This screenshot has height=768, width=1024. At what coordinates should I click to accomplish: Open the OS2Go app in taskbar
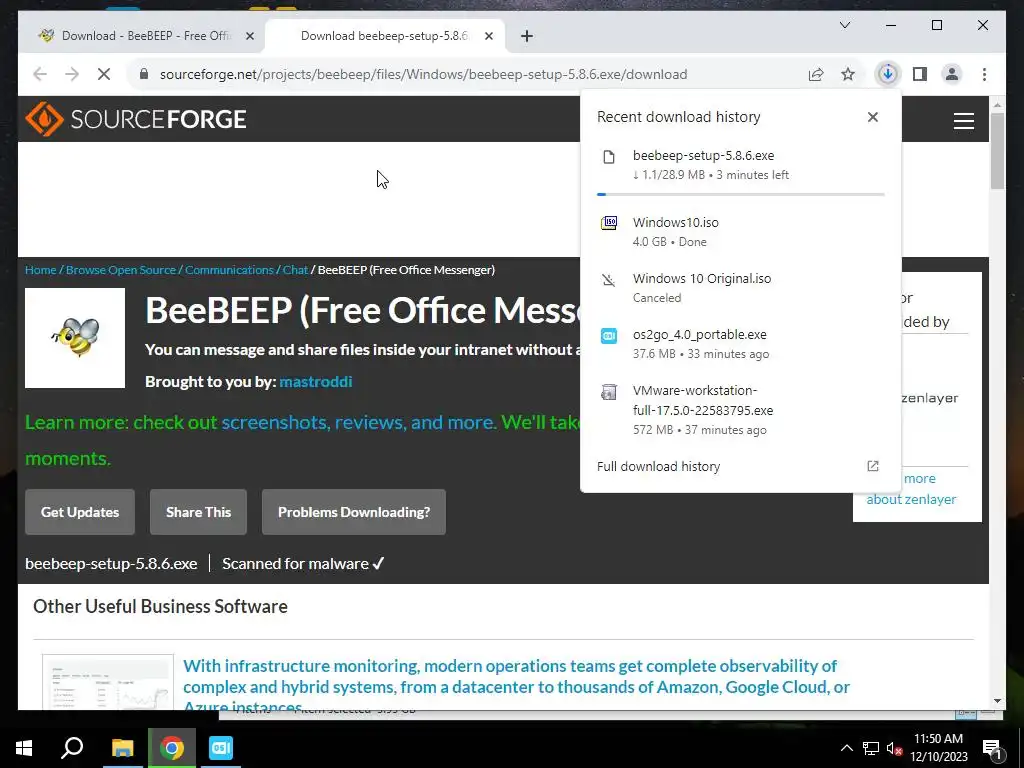[221, 748]
